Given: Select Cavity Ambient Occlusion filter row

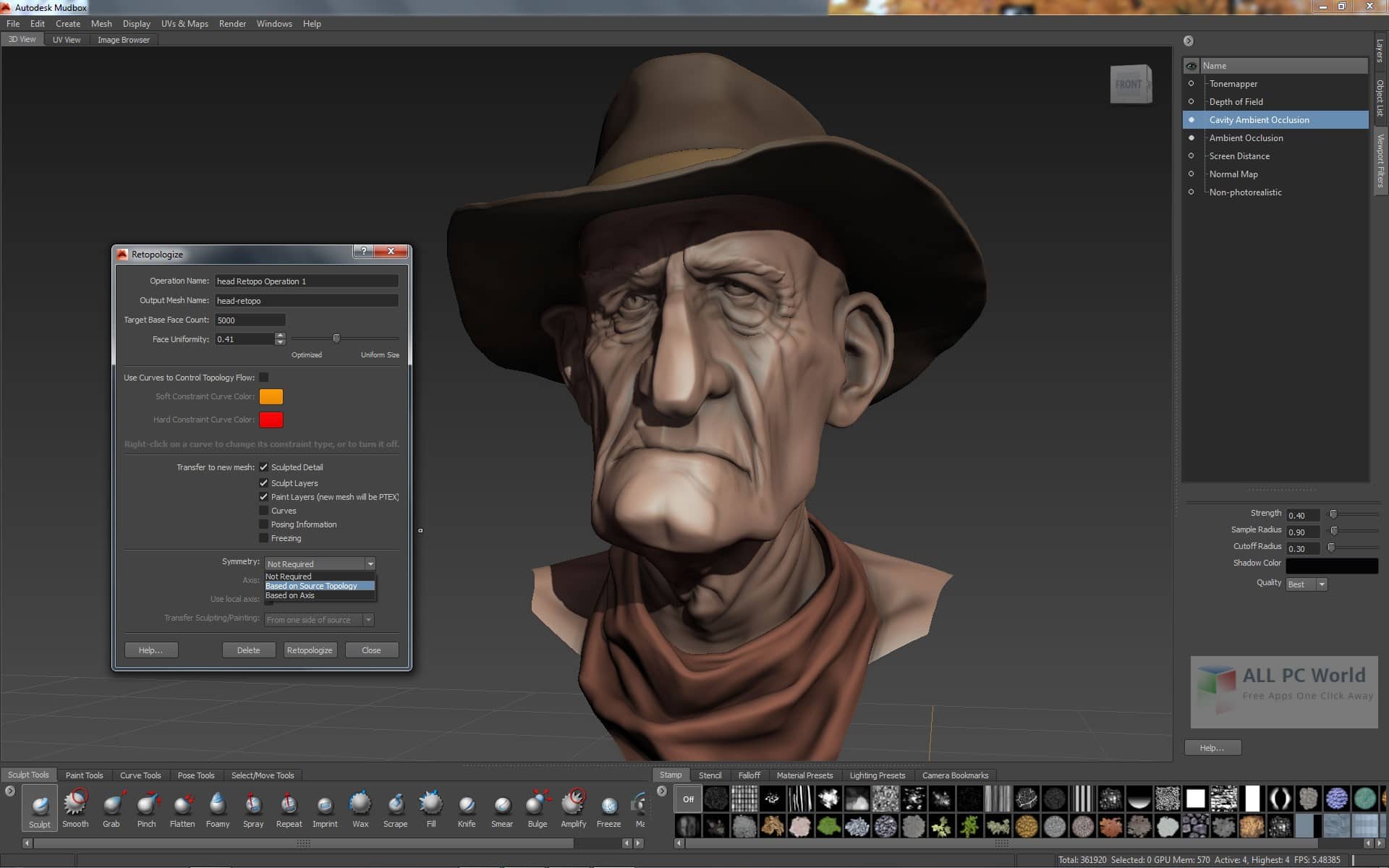Looking at the screenshot, I should (1275, 119).
